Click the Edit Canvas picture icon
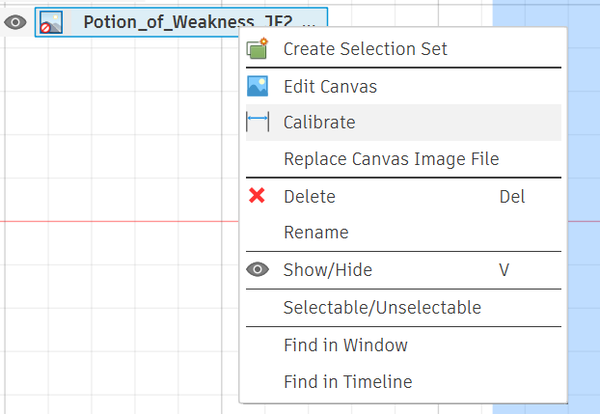600x414 pixels. click(257, 86)
